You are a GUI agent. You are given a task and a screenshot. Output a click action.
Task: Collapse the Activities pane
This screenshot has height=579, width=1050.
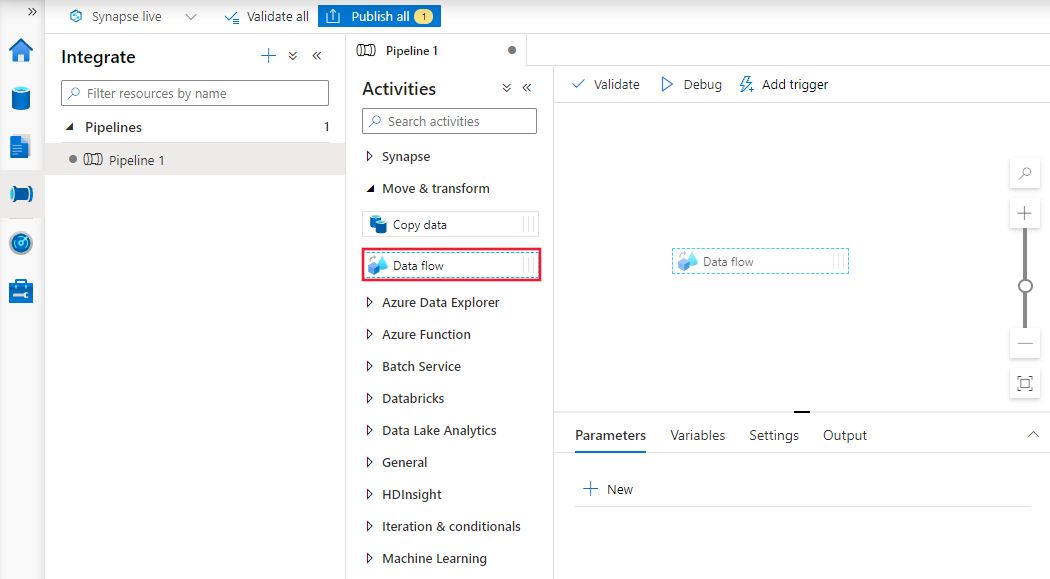(x=527, y=88)
